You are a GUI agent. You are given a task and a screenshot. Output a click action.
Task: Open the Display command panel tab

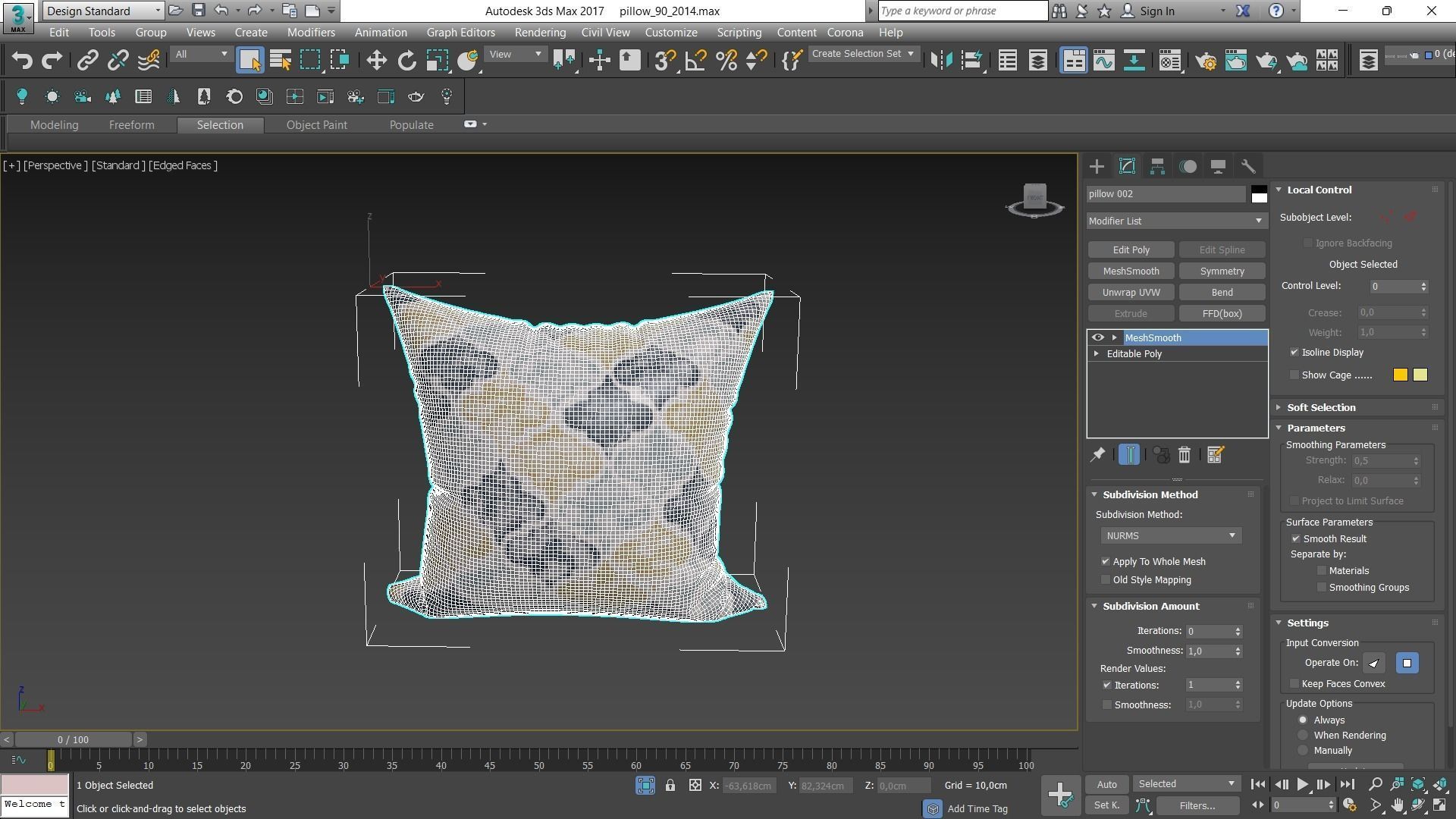point(1218,166)
